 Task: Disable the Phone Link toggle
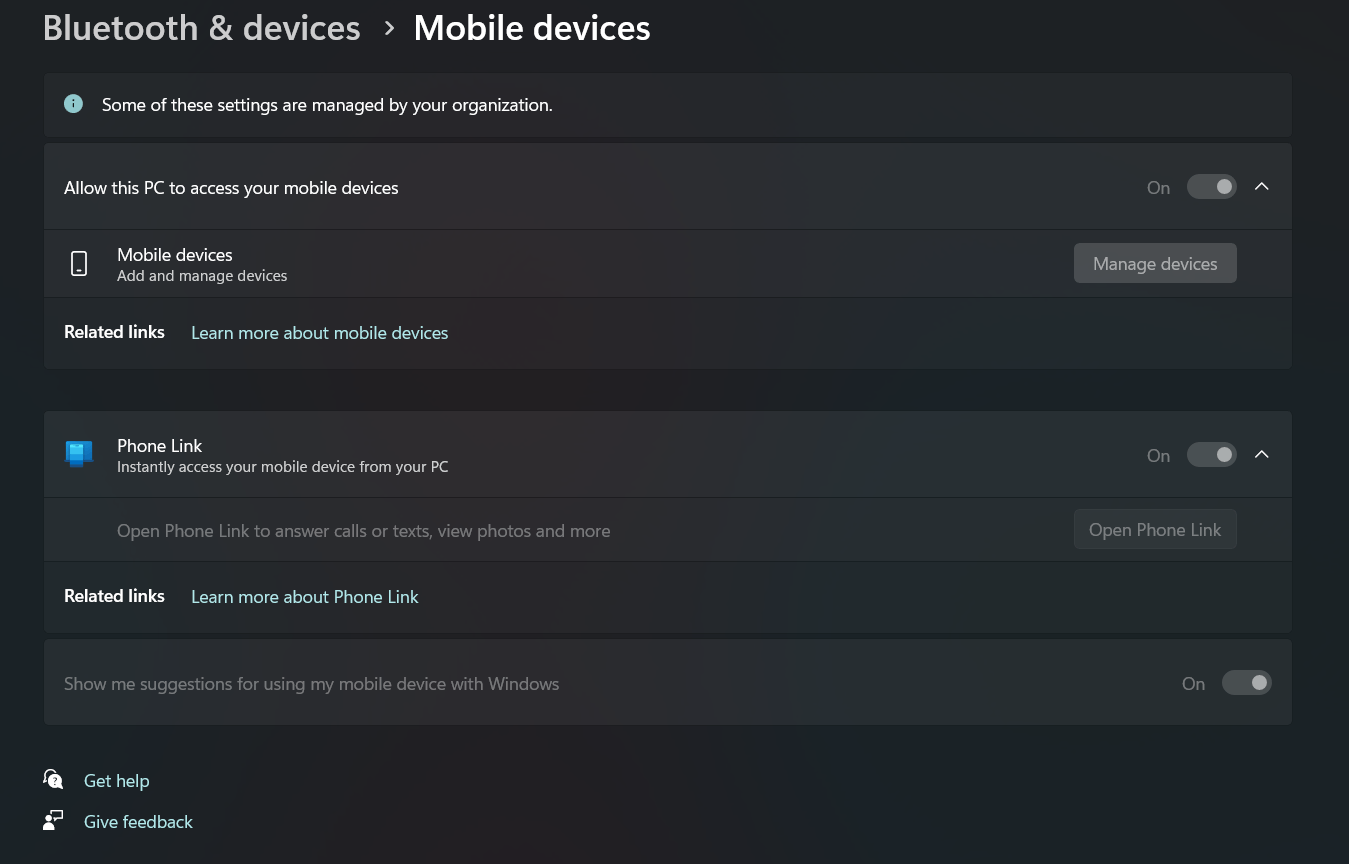pos(1211,454)
